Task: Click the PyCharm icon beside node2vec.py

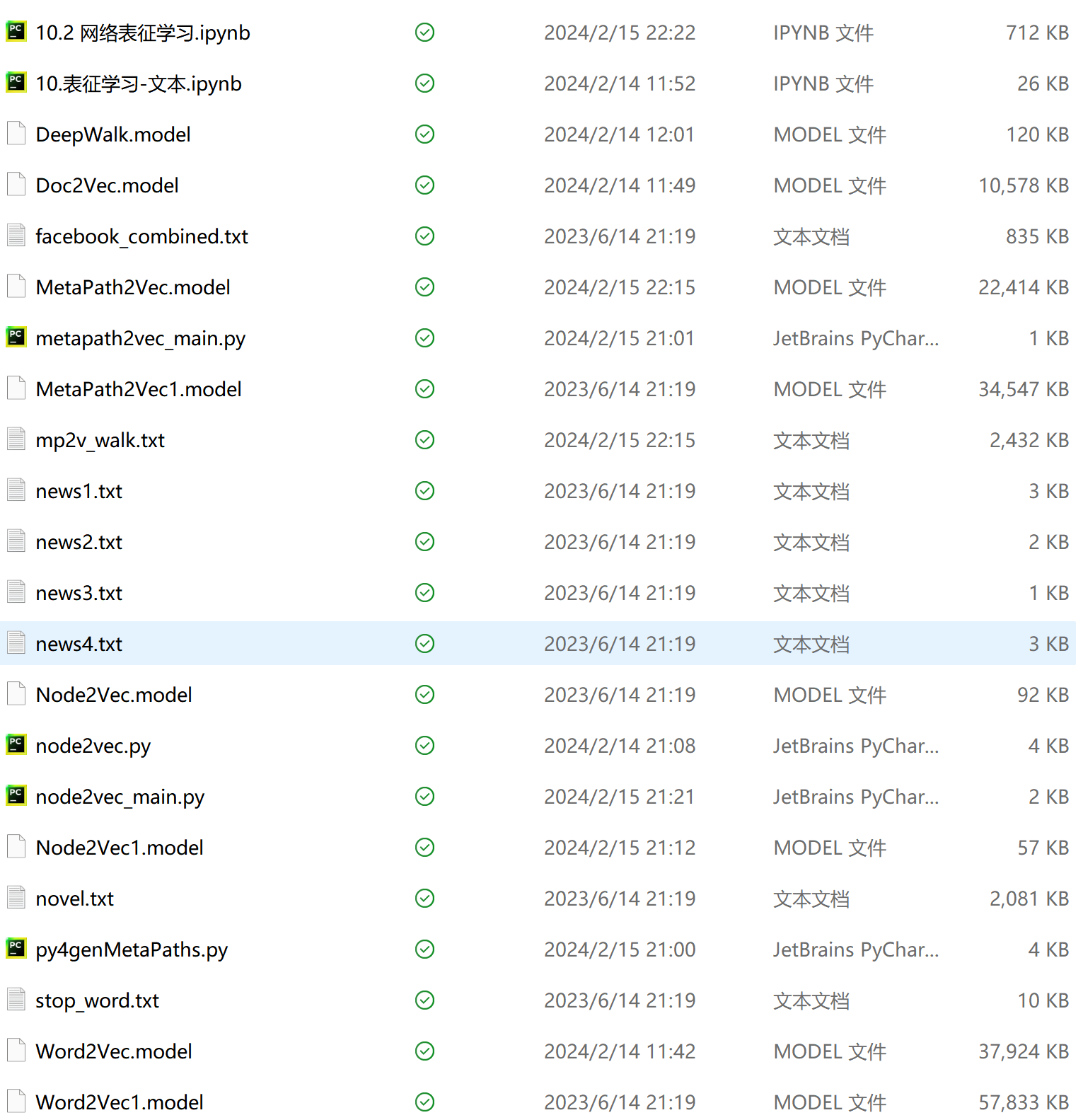Action: (16, 745)
